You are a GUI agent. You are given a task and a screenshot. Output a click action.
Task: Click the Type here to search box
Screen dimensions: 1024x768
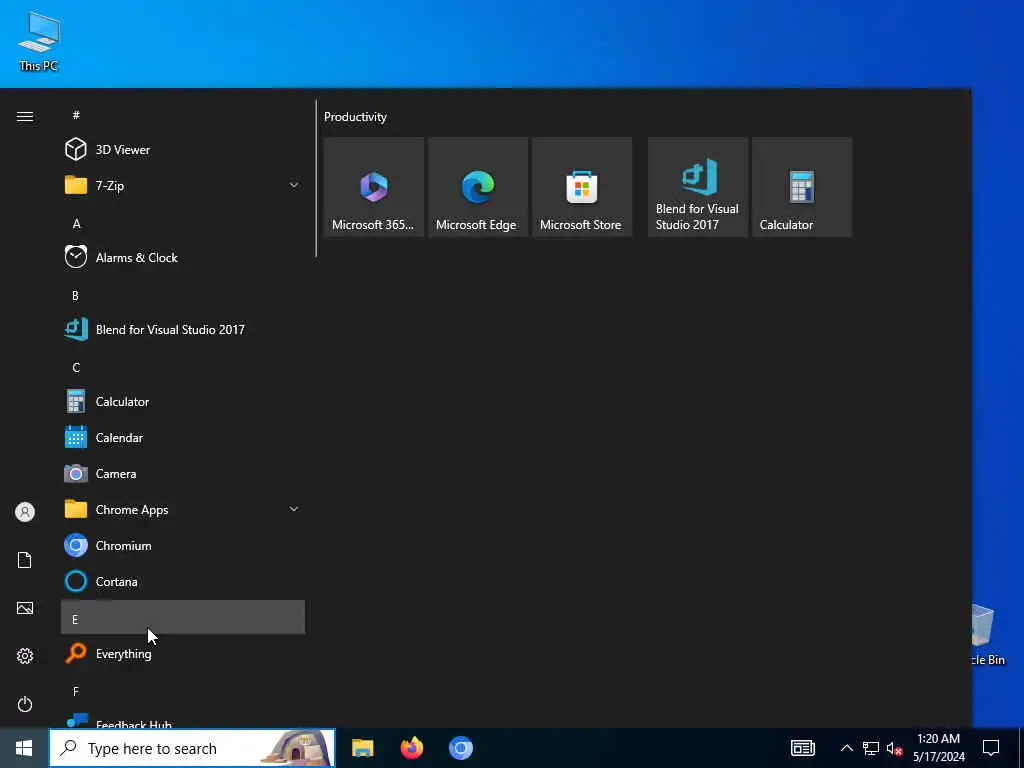coord(192,748)
